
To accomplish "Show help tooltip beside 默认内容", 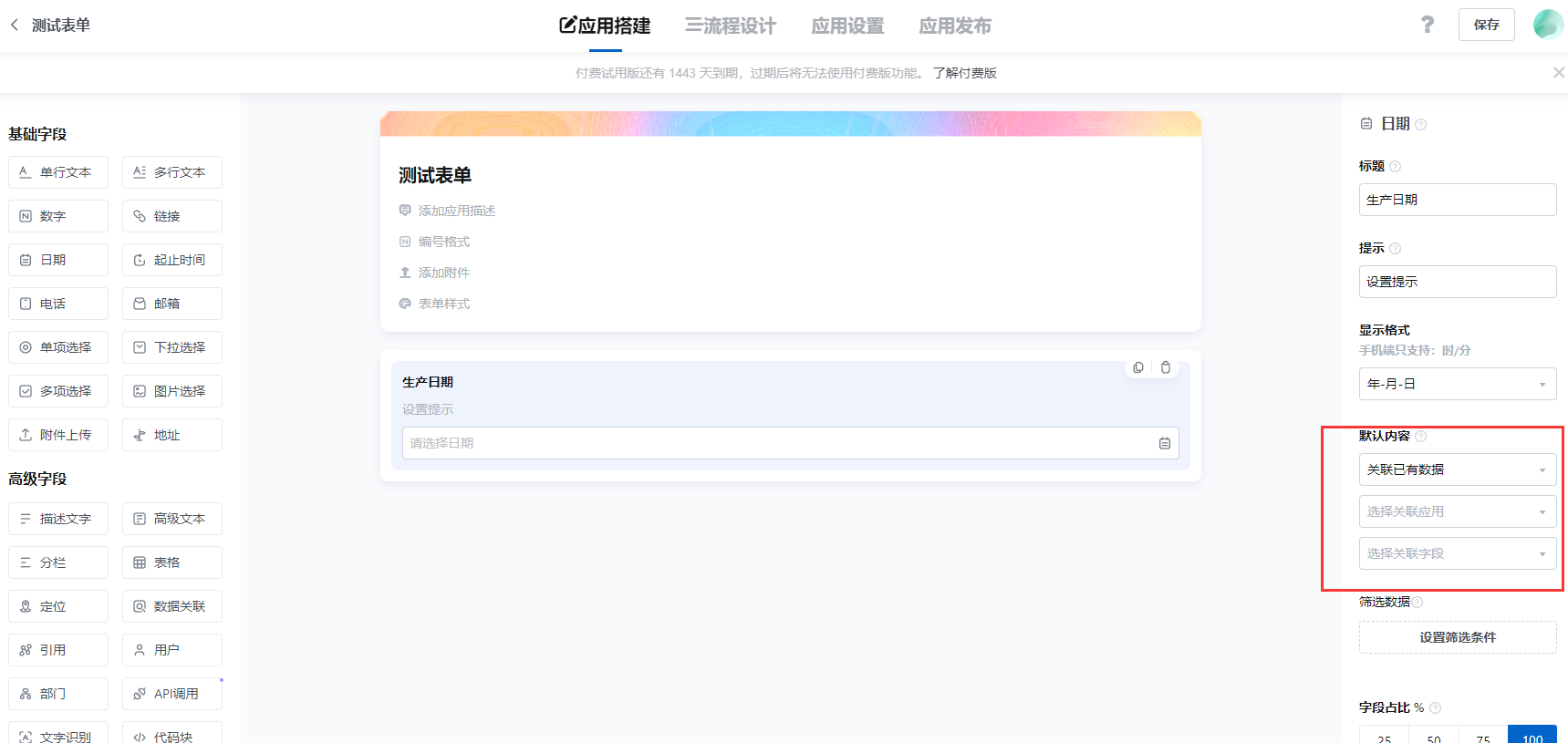I will (1420, 436).
